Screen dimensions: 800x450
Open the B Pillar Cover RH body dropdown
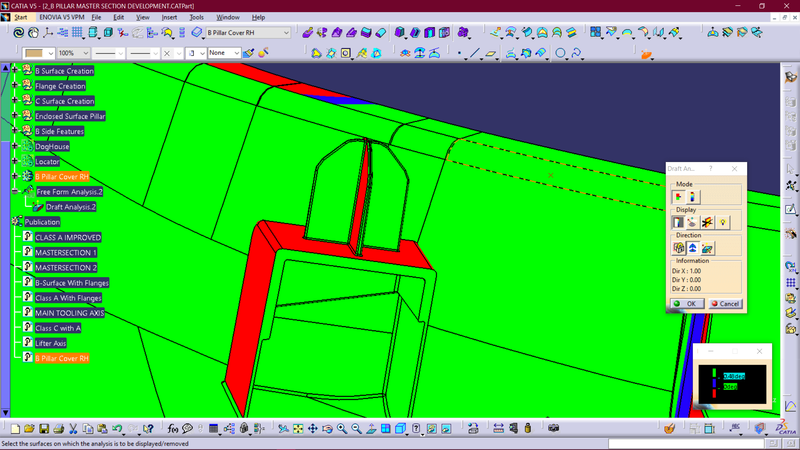(286, 33)
